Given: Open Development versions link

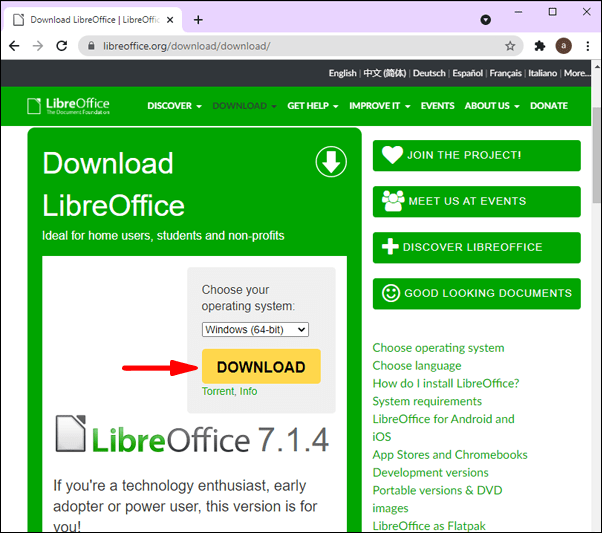Looking at the screenshot, I should pos(430,472).
